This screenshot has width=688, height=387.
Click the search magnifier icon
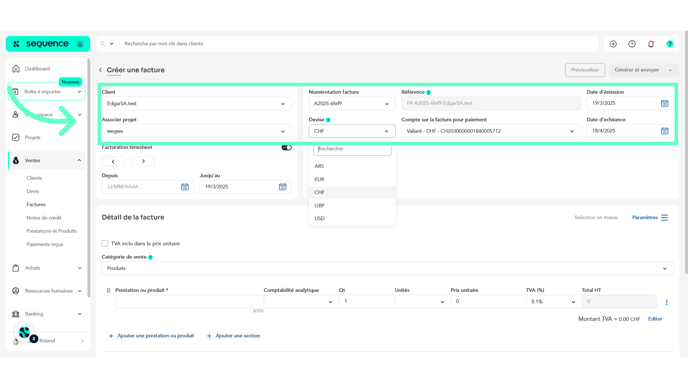click(x=103, y=44)
